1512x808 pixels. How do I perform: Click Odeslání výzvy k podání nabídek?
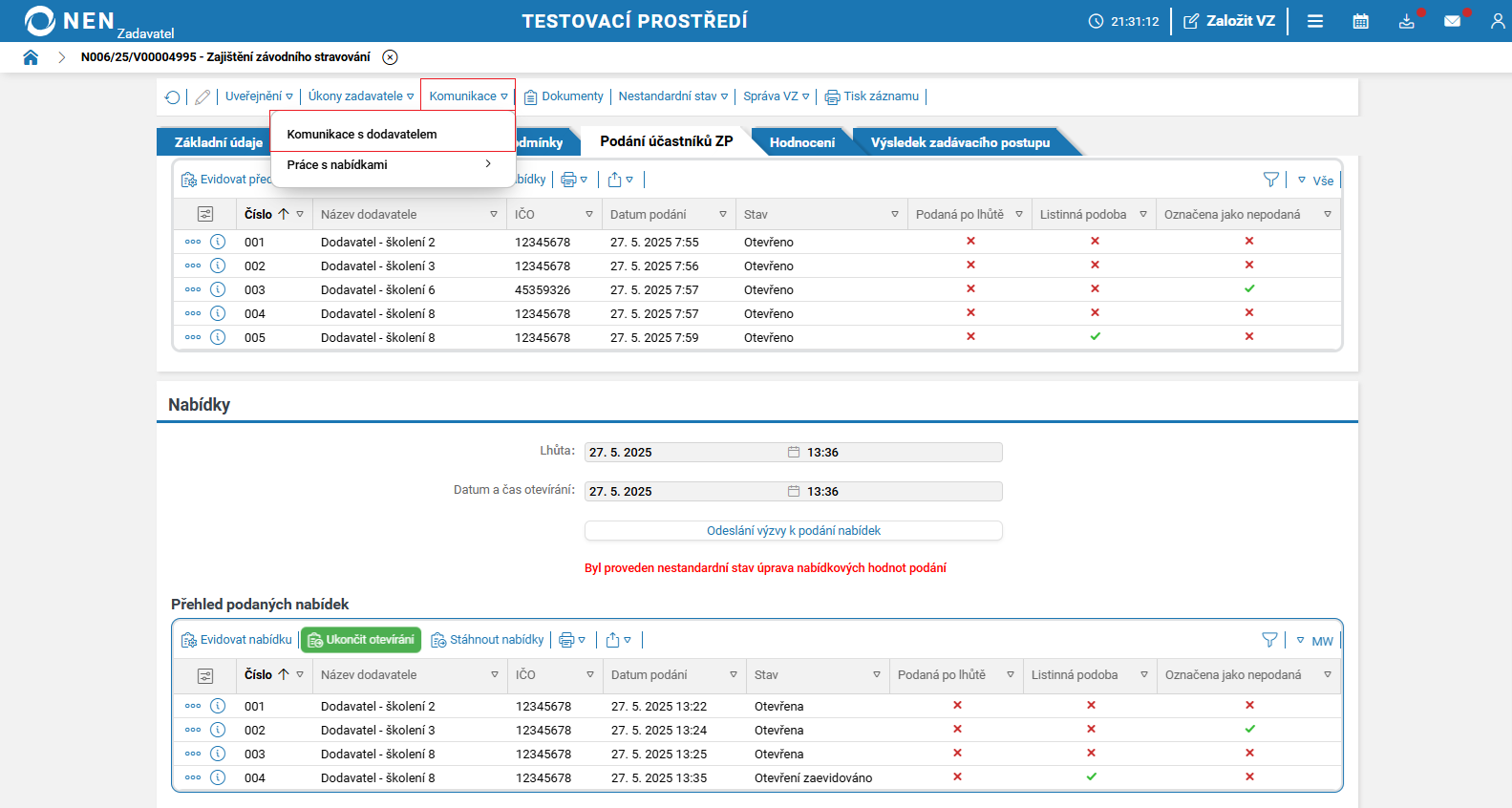[x=793, y=531]
